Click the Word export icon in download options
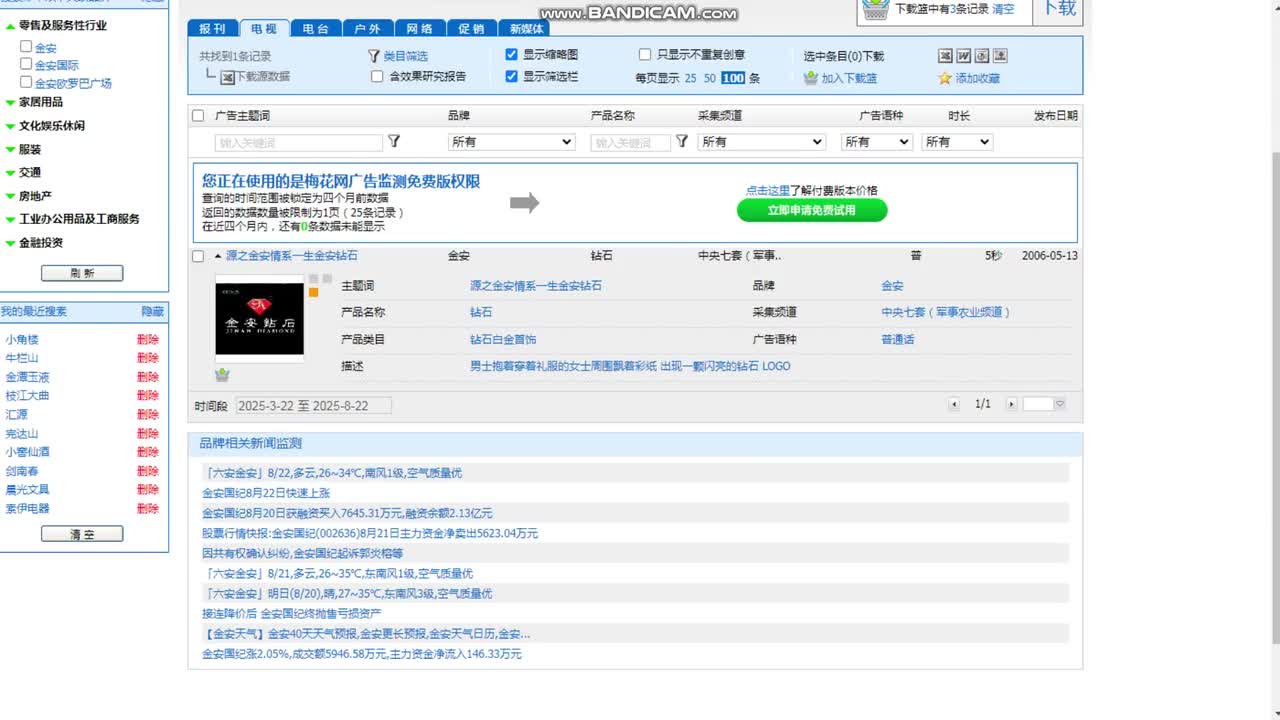 click(963, 56)
